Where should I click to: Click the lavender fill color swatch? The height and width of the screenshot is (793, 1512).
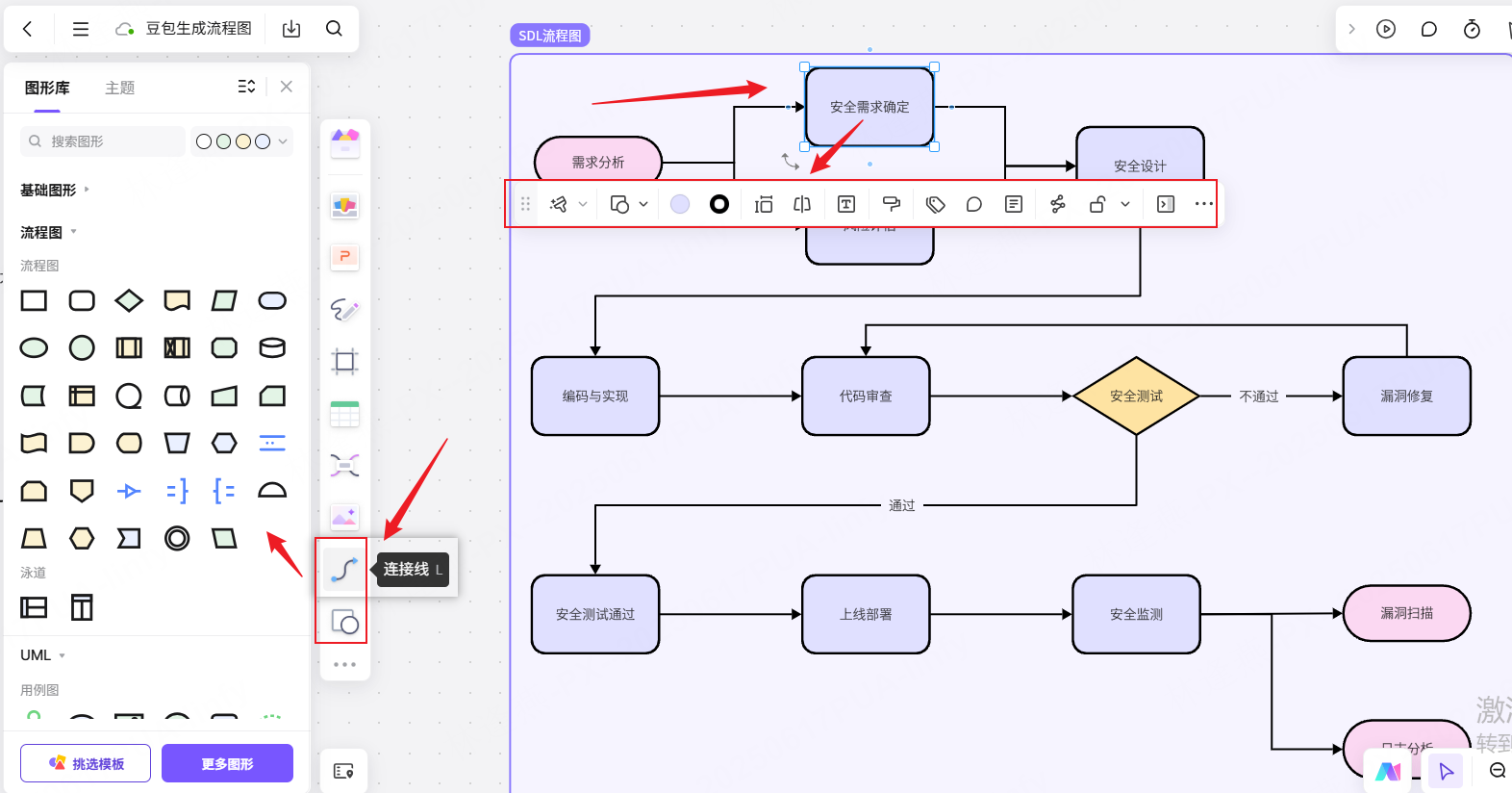click(x=680, y=204)
